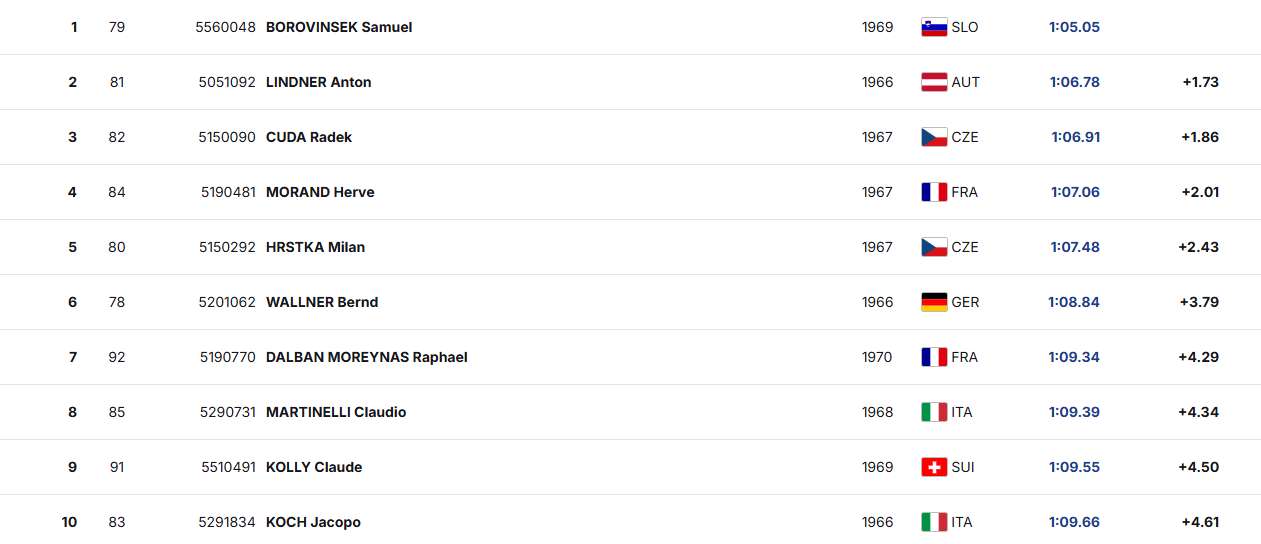Click the Italy flag in Martinelli Claudio's row
1261x544 pixels.
coord(933,412)
